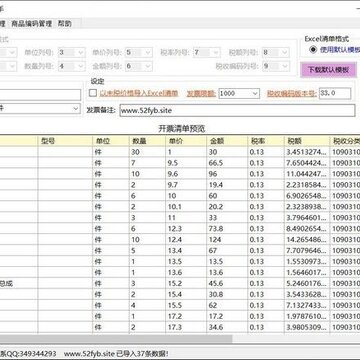Open the 数量列号 dropdown showing 4
Viewport: 360px width, 360px height.
(x=72, y=66)
